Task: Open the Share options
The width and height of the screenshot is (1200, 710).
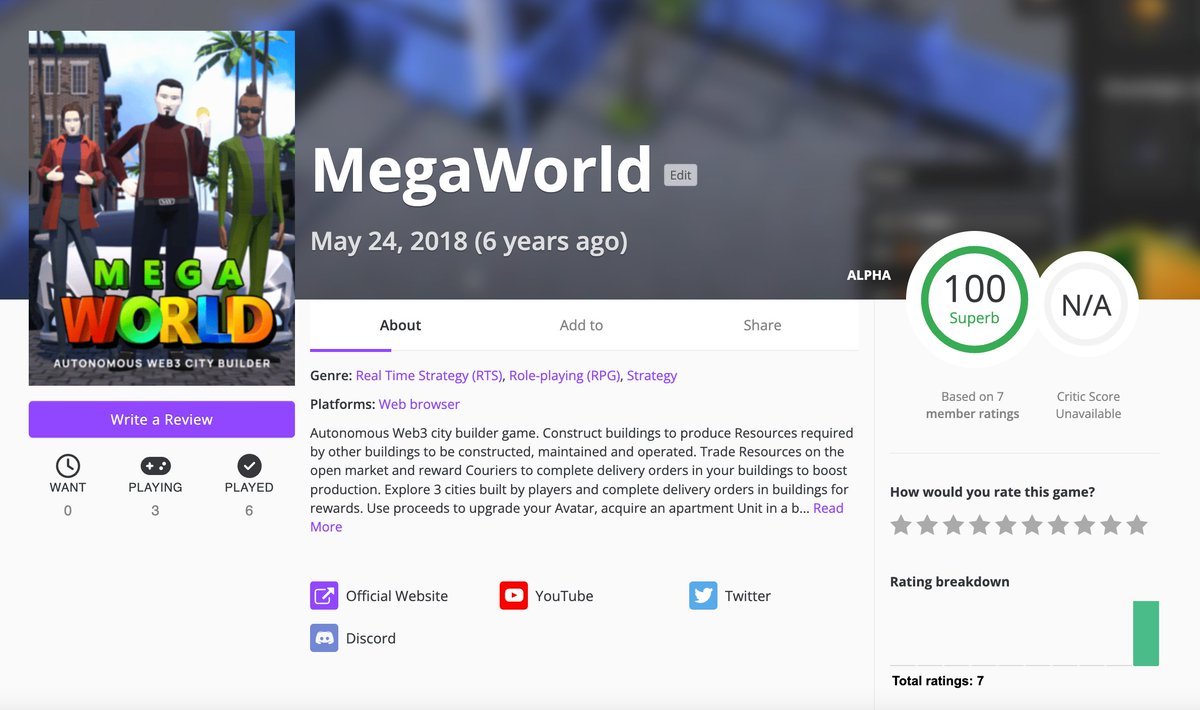Action: (762, 325)
